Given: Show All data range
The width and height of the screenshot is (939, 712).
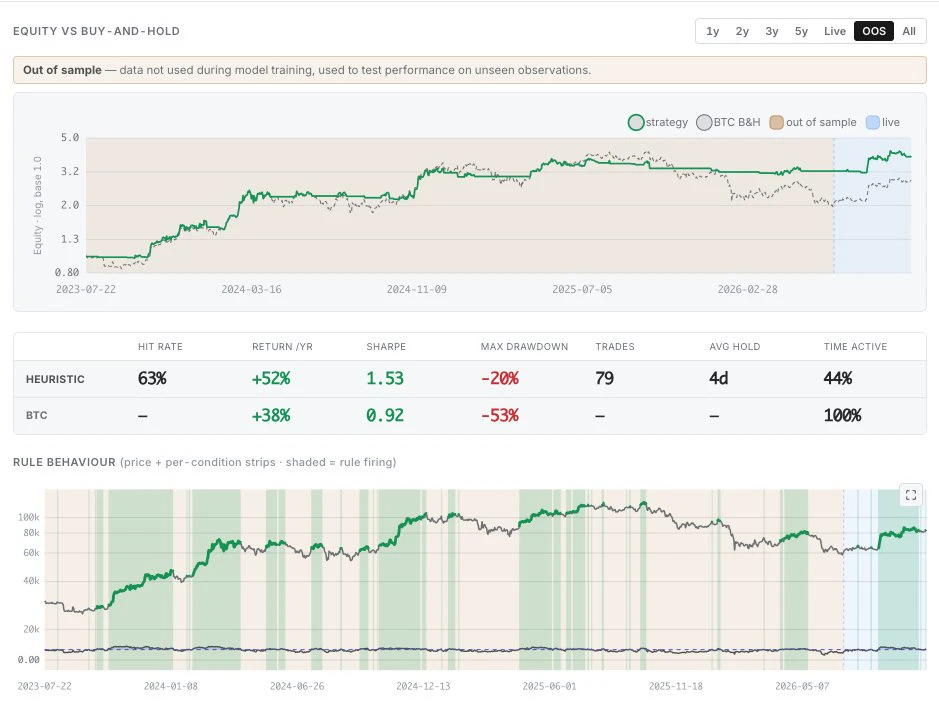Looking at the screenshot, I should [x=909, y=31].
